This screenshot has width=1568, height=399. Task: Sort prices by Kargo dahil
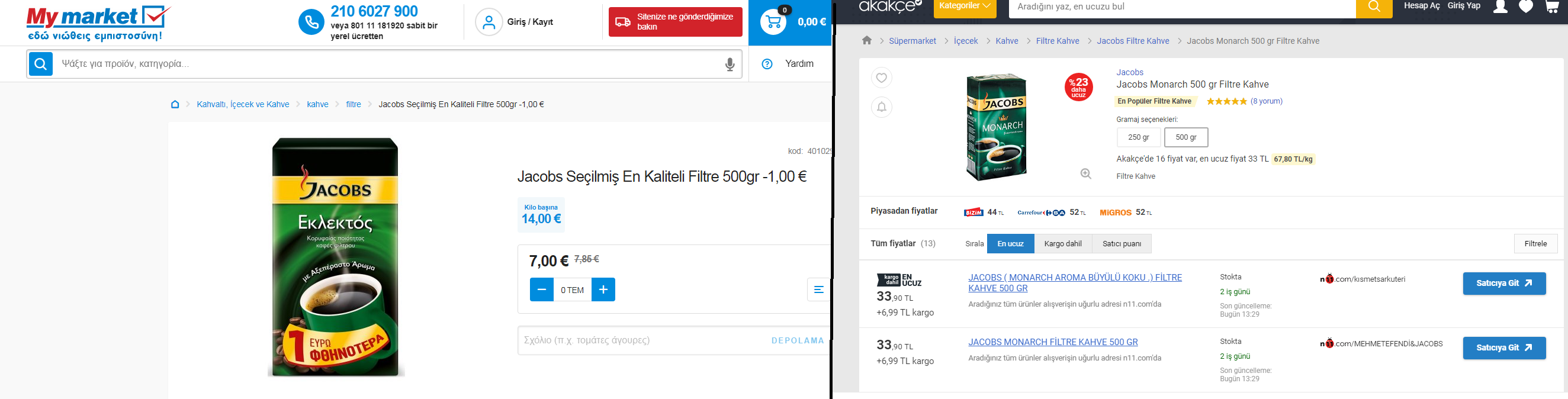coord(1063,243)
